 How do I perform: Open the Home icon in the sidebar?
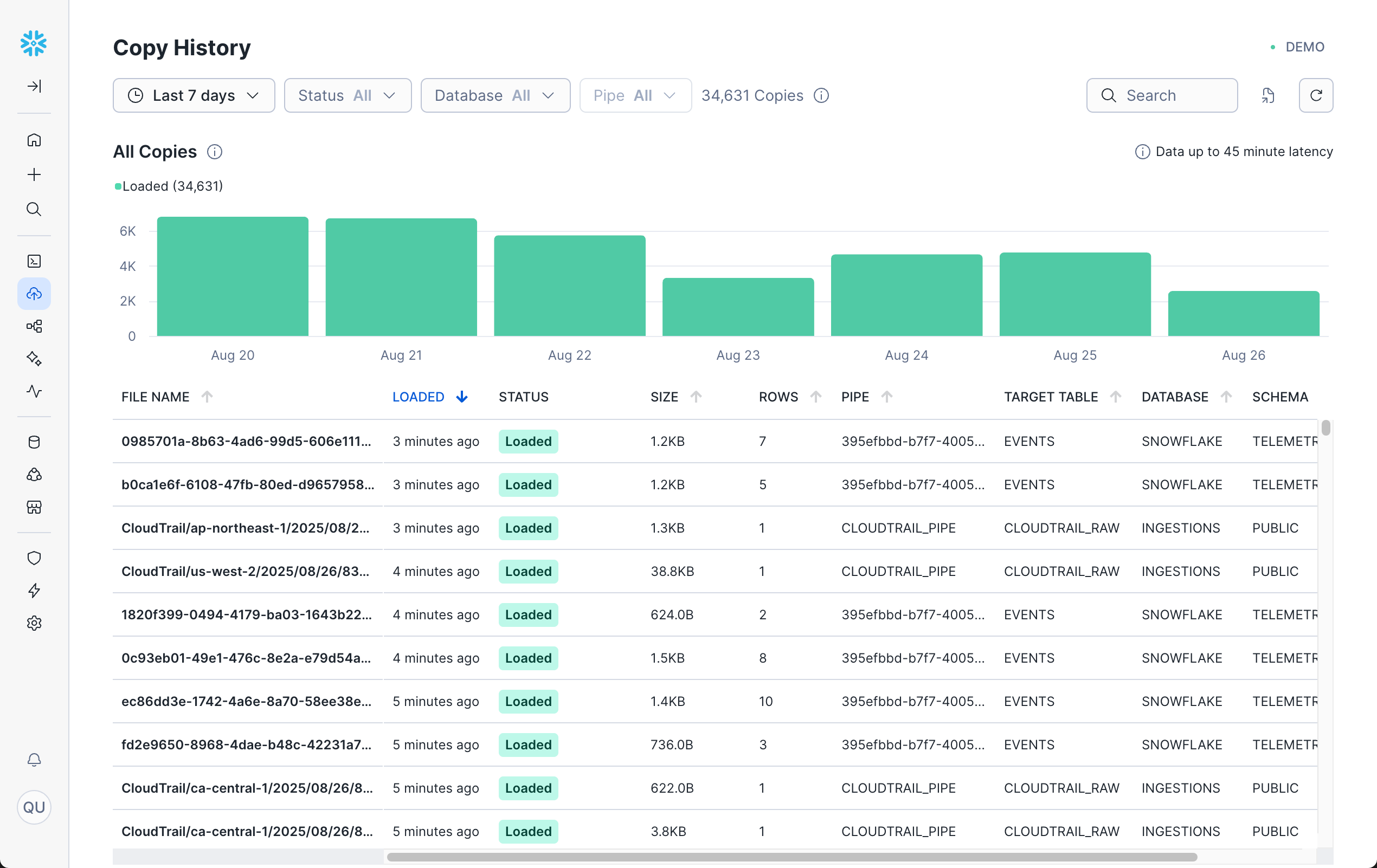(34, 140)
